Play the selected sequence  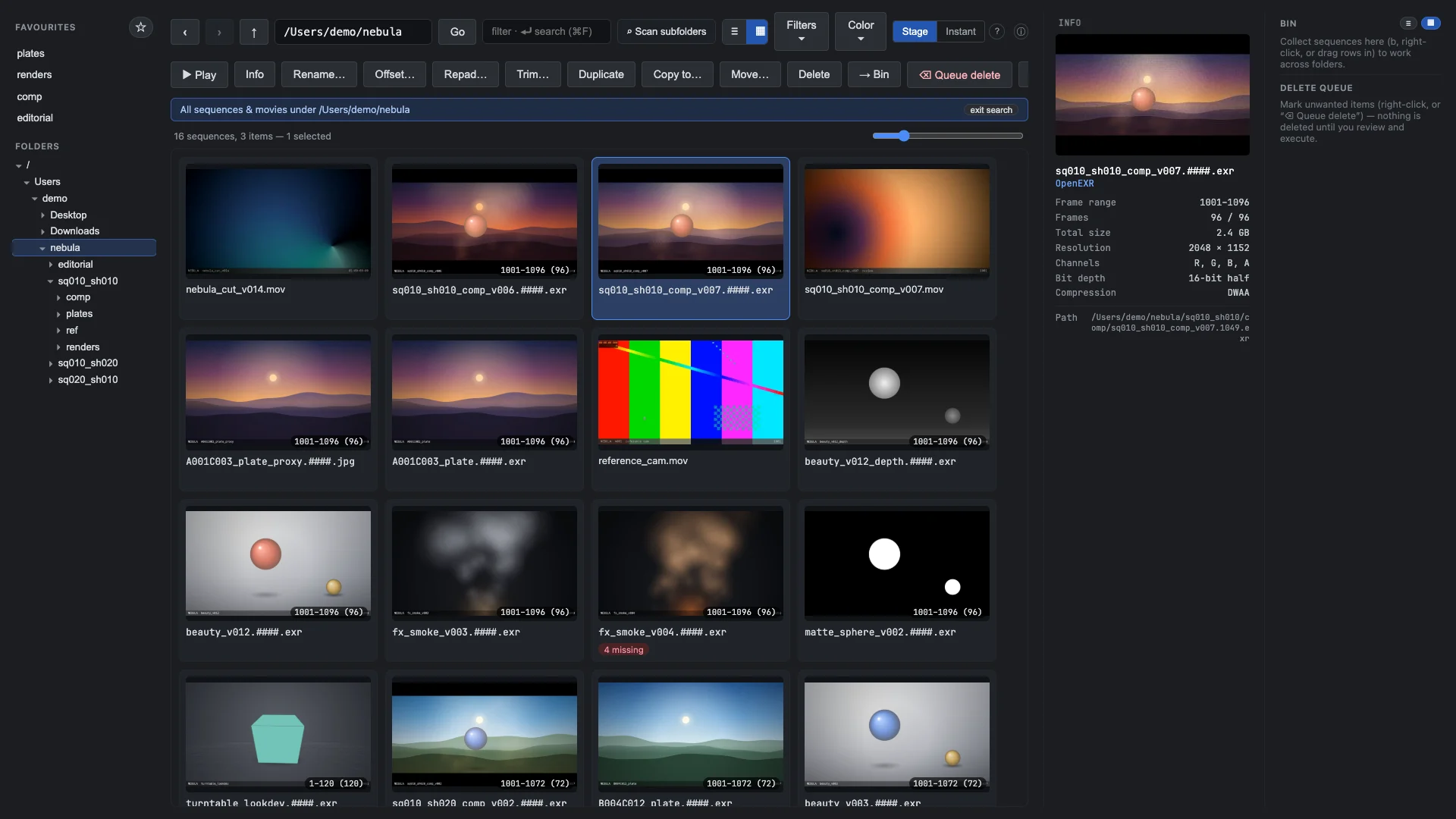pos(199,74)
